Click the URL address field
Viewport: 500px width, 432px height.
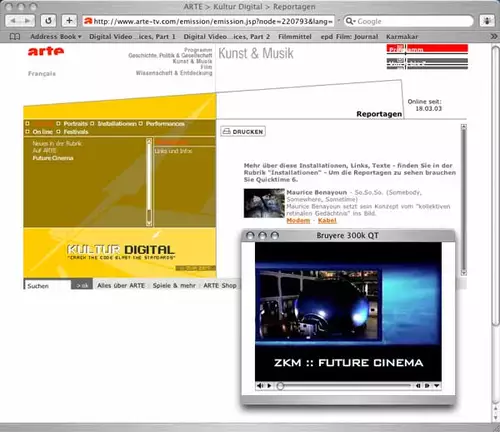[209, 21]
